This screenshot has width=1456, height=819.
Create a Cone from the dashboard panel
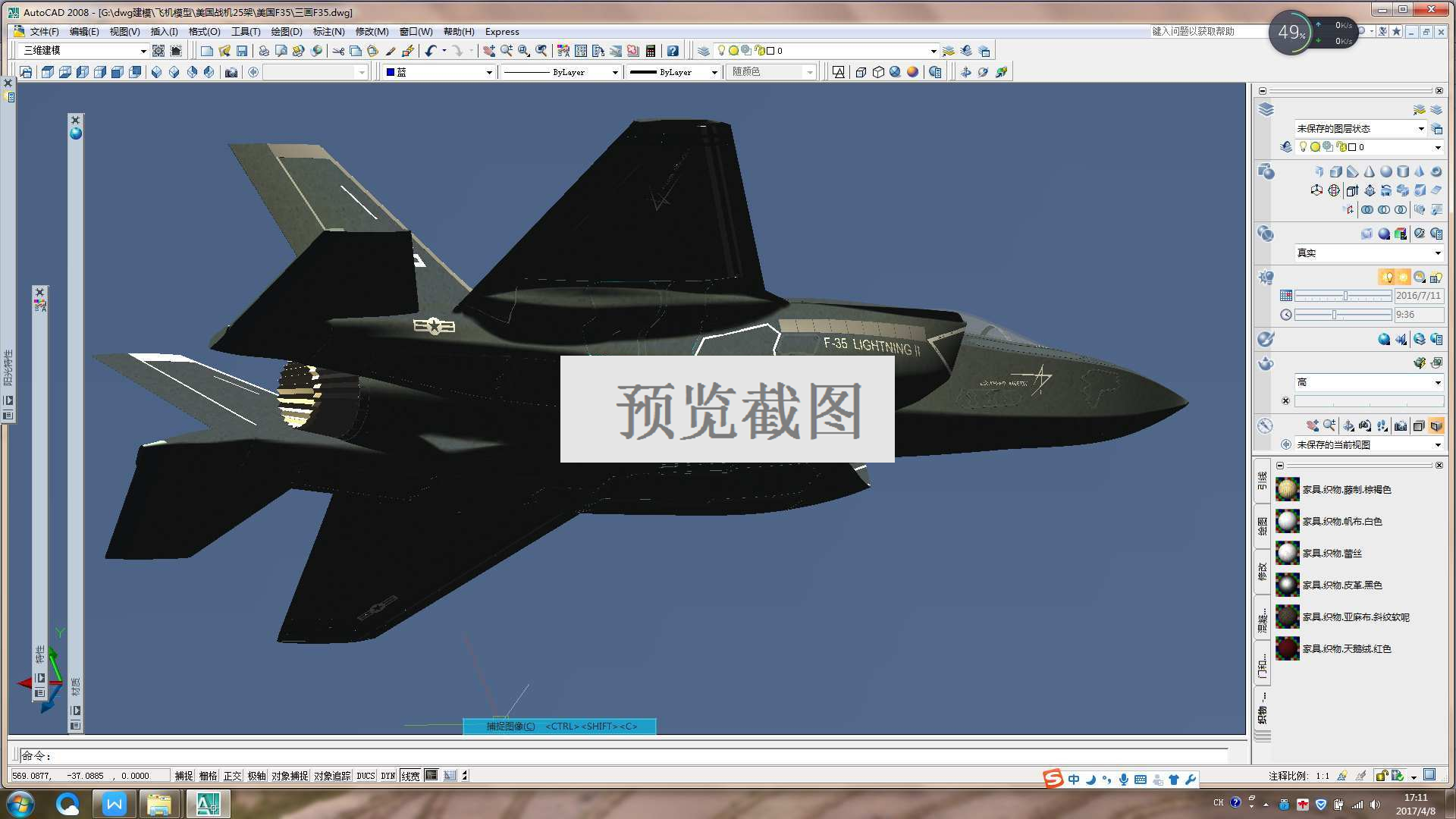tap(1370, 171)
